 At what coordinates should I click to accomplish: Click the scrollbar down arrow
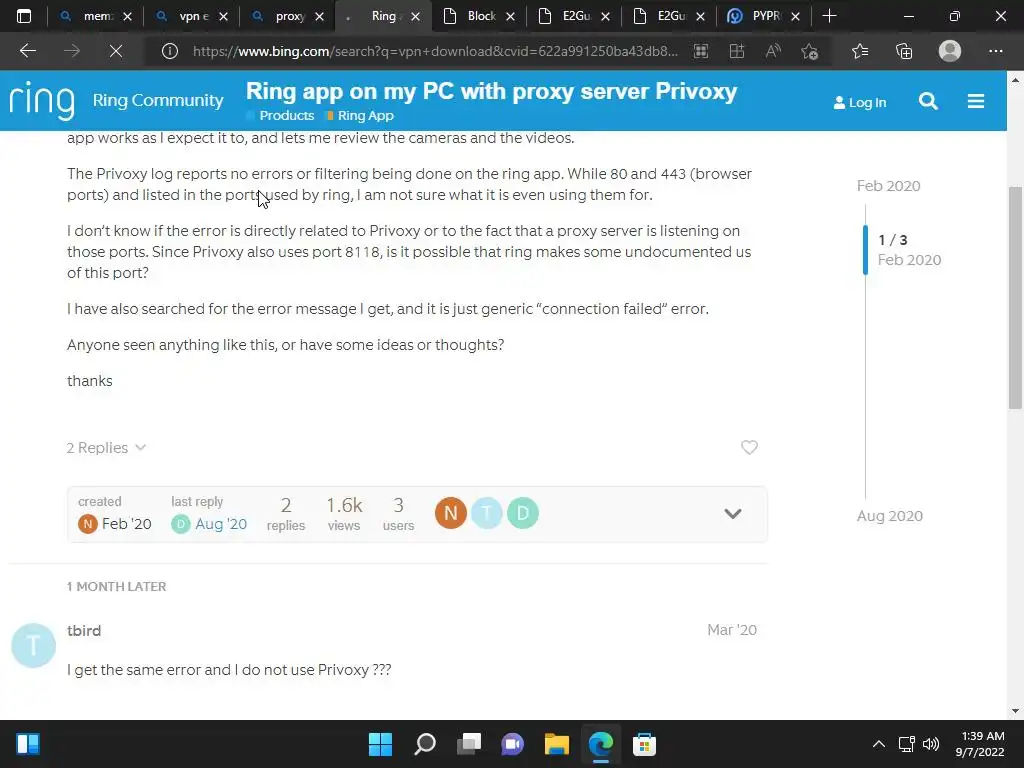(x=1015, y=711)
